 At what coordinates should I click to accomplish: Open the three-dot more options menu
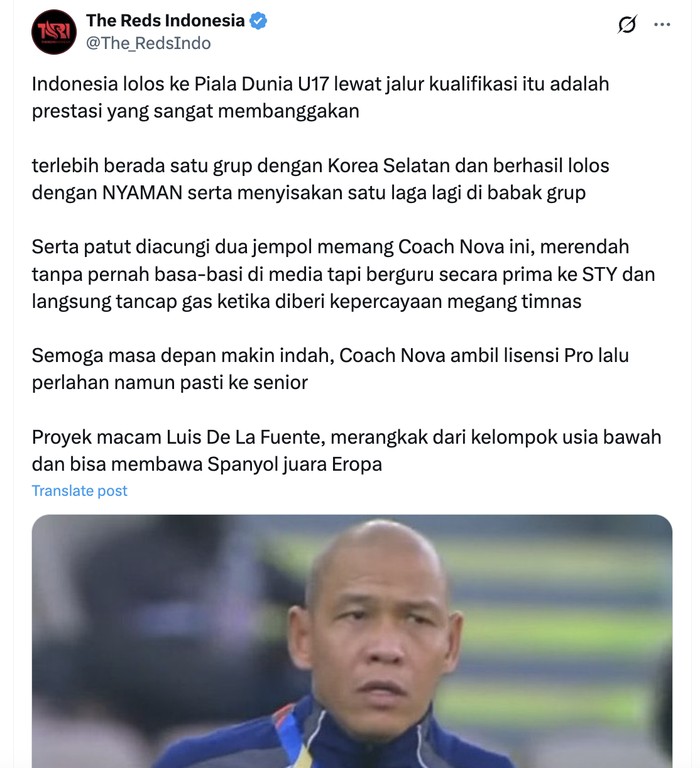coord(662,24)
